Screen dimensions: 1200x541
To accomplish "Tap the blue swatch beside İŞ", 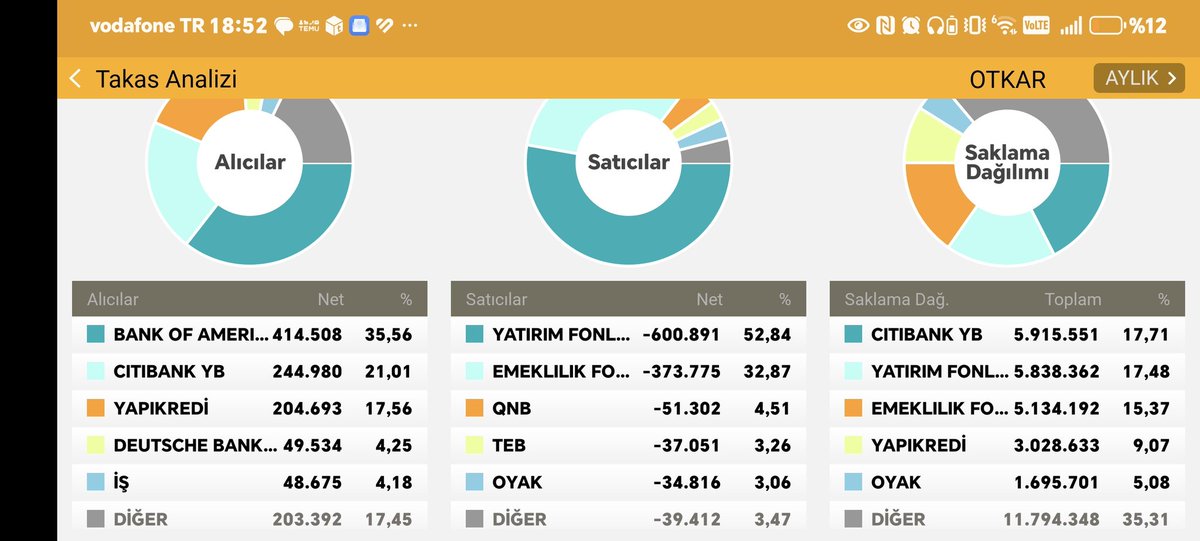I will point(96,483).
